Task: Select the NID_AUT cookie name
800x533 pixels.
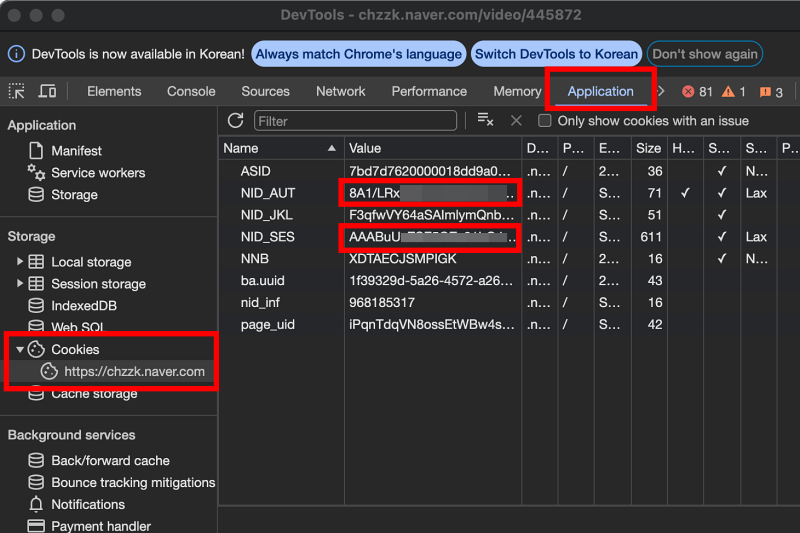Action: pos(268,193)
